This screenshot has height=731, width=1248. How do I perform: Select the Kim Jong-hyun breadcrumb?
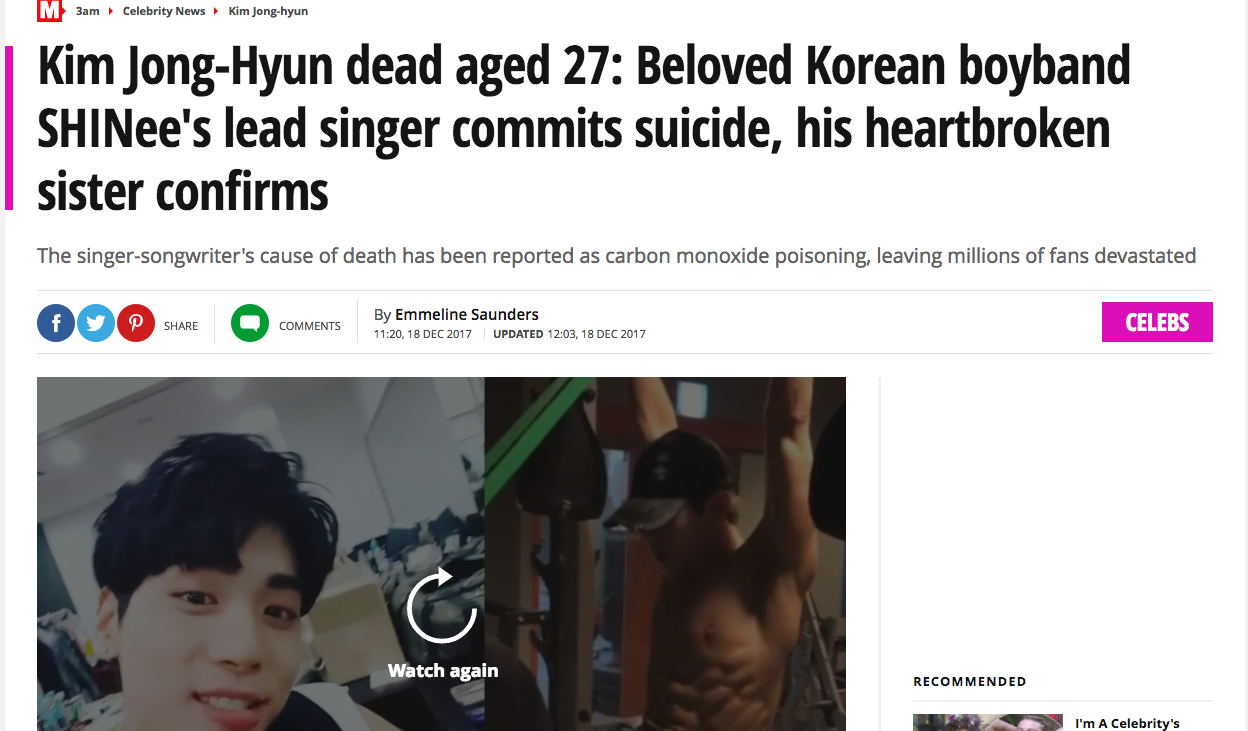point(268,11)
